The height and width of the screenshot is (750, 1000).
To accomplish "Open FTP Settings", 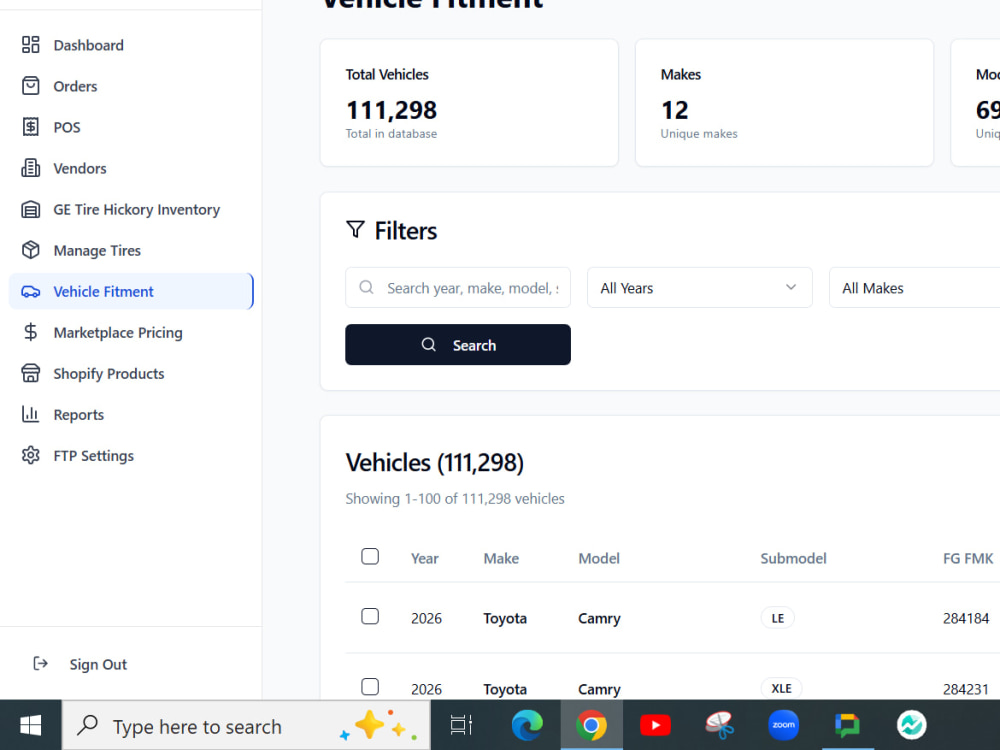I will (94, 455).
